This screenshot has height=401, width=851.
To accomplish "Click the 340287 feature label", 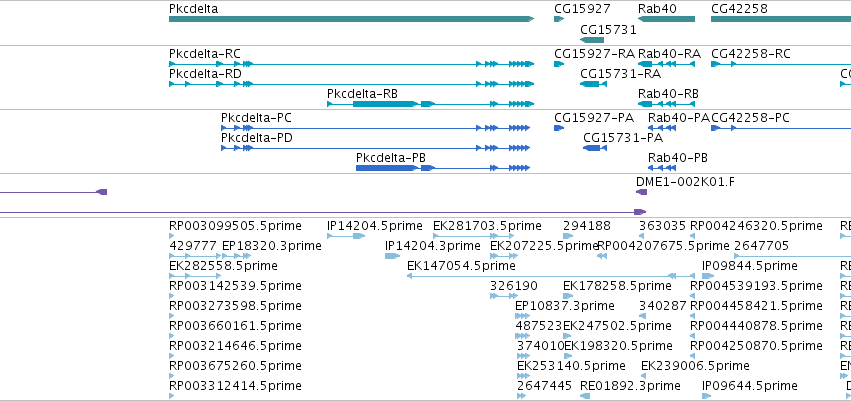I will pos(663,306).
